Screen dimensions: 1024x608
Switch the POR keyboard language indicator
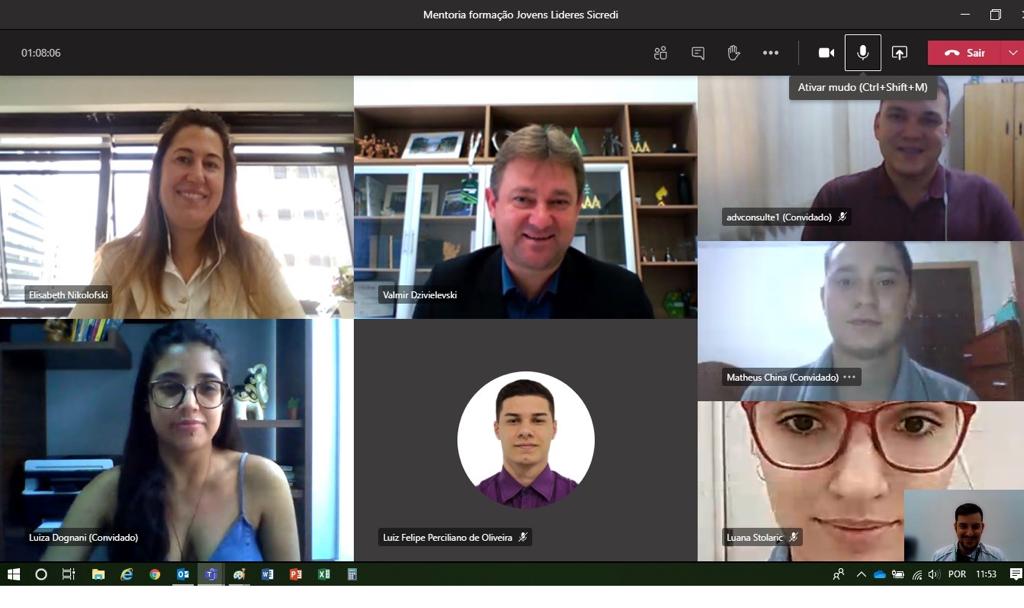(x=957, y=574)
